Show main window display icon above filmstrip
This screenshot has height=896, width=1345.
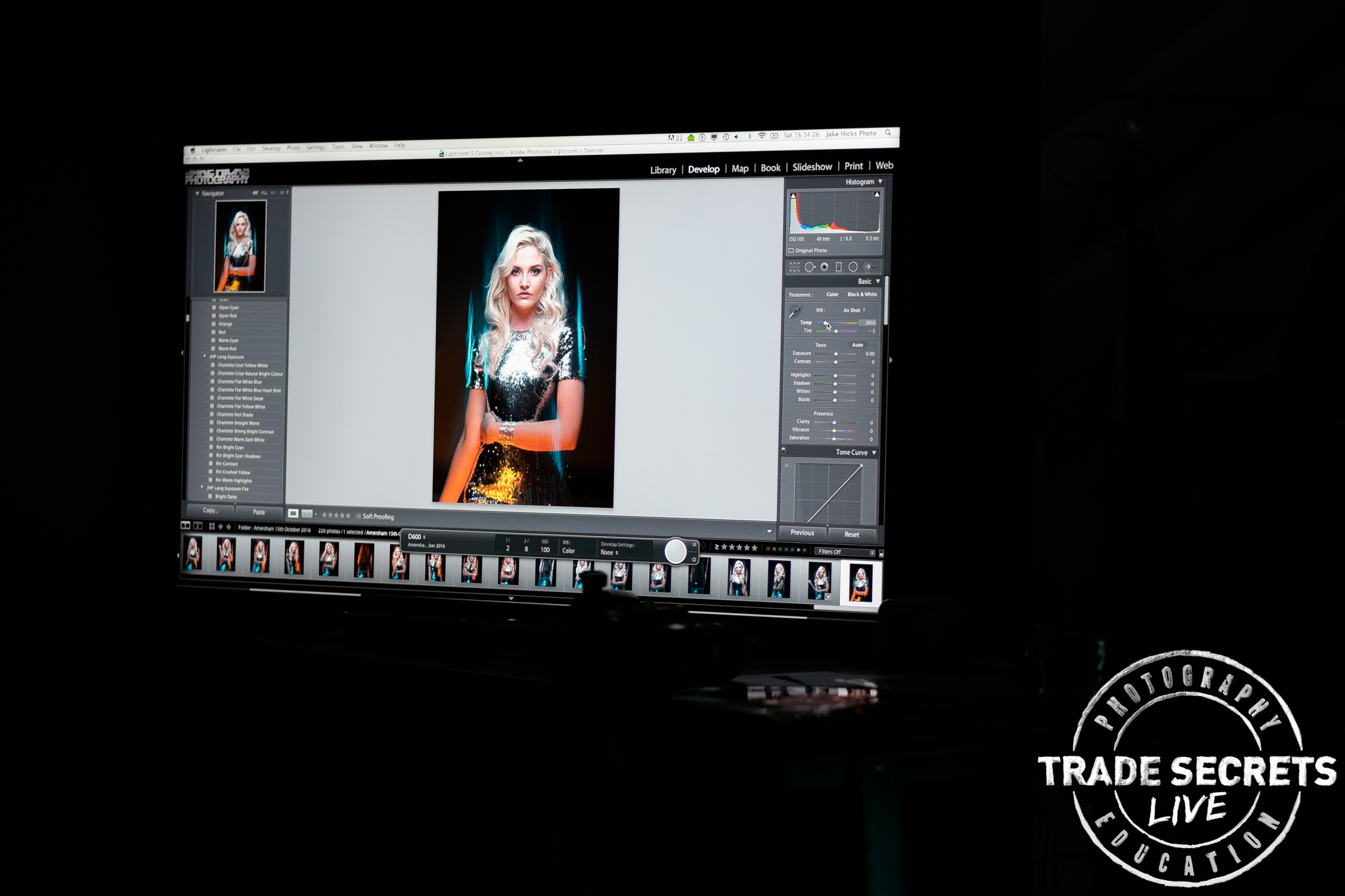click(186, 526)
